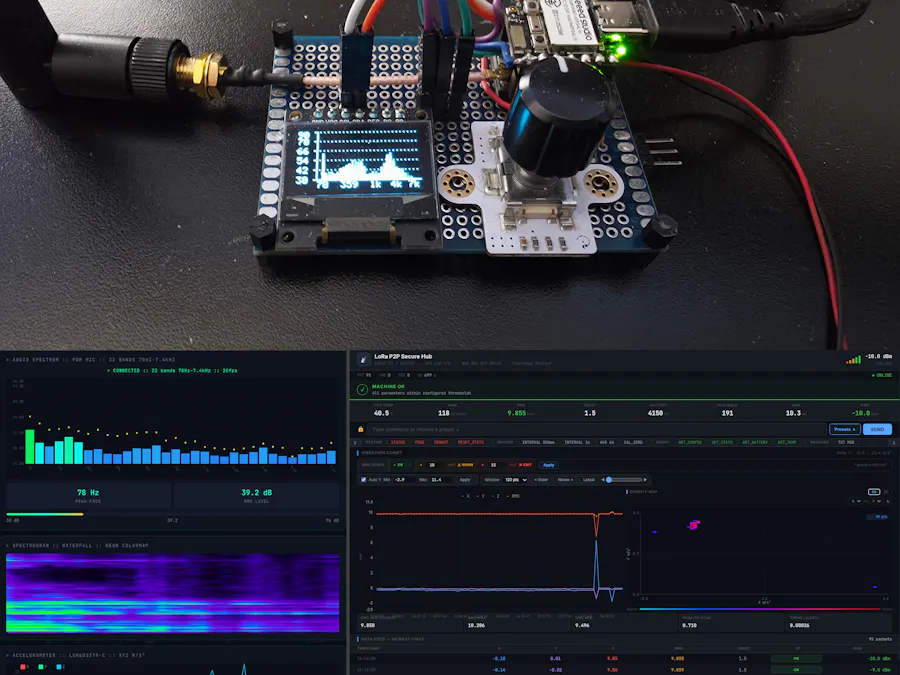Click the TXT MSG preset
The width and height of the screenshot is (900, 675).
click(846, 443)
